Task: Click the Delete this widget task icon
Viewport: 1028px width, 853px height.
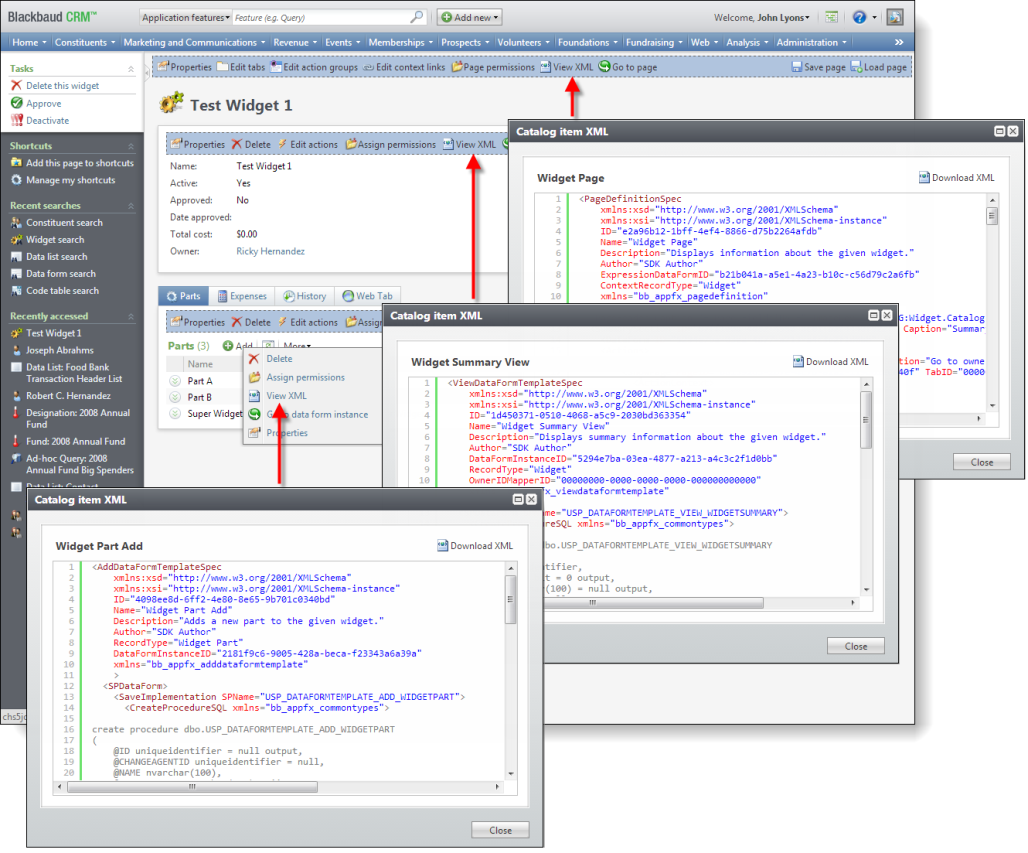Action: [x=16, y=85]
